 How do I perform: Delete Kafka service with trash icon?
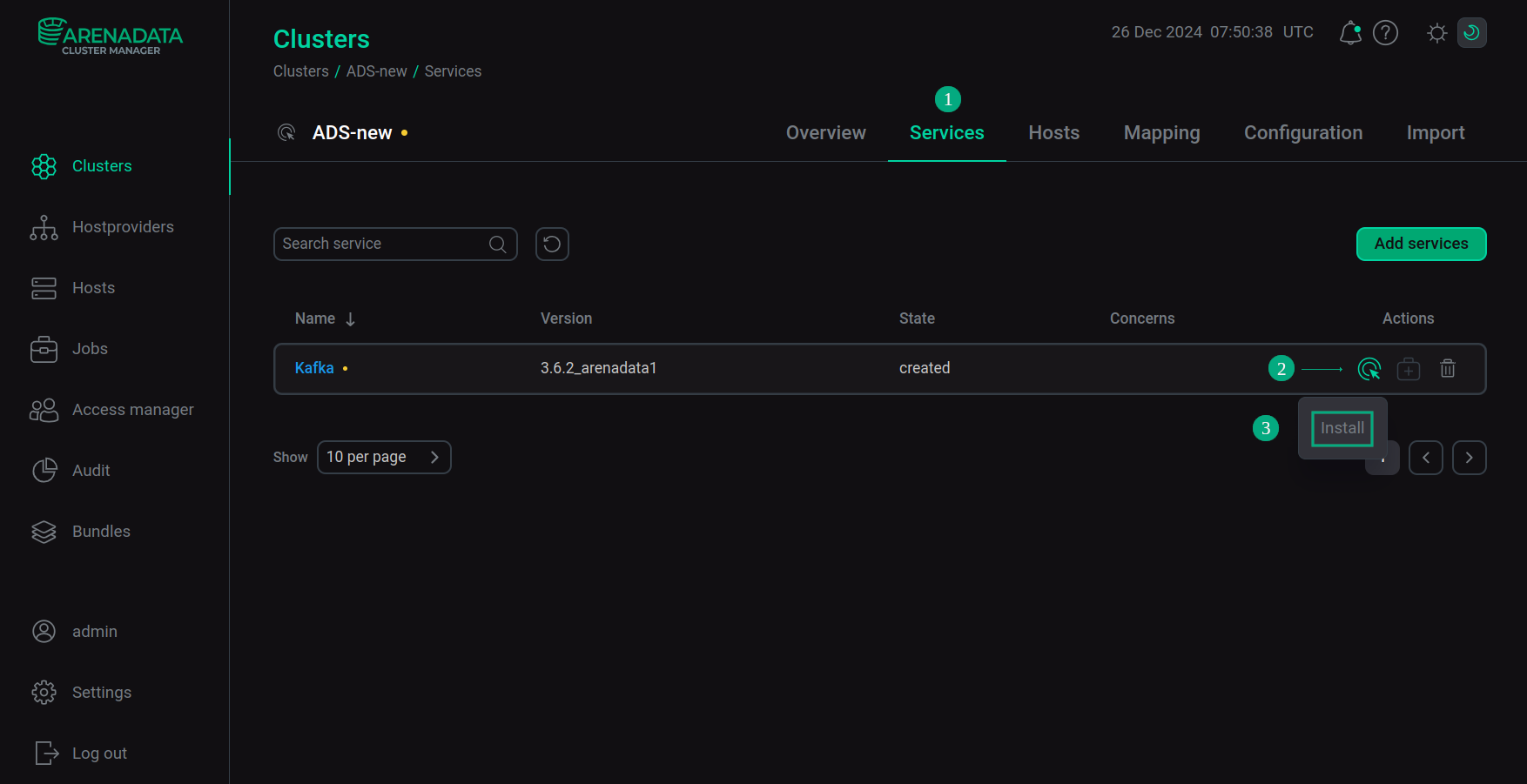(1447, 369)
